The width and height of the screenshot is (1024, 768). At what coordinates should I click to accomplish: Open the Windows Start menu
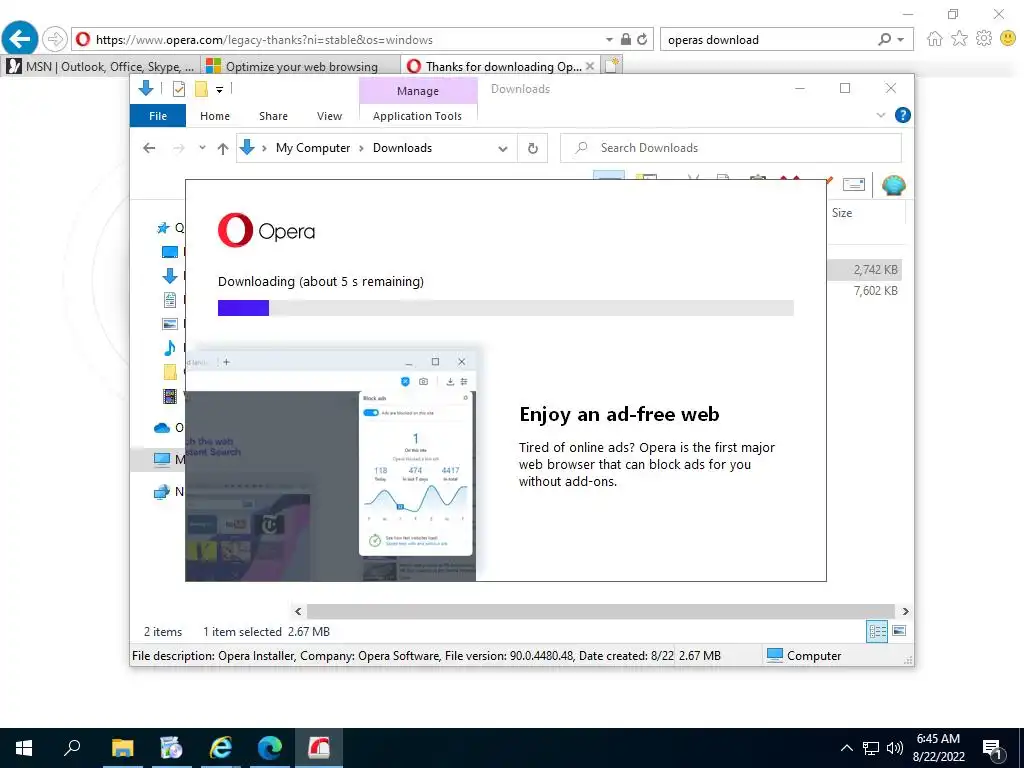(x=24, y=748)
